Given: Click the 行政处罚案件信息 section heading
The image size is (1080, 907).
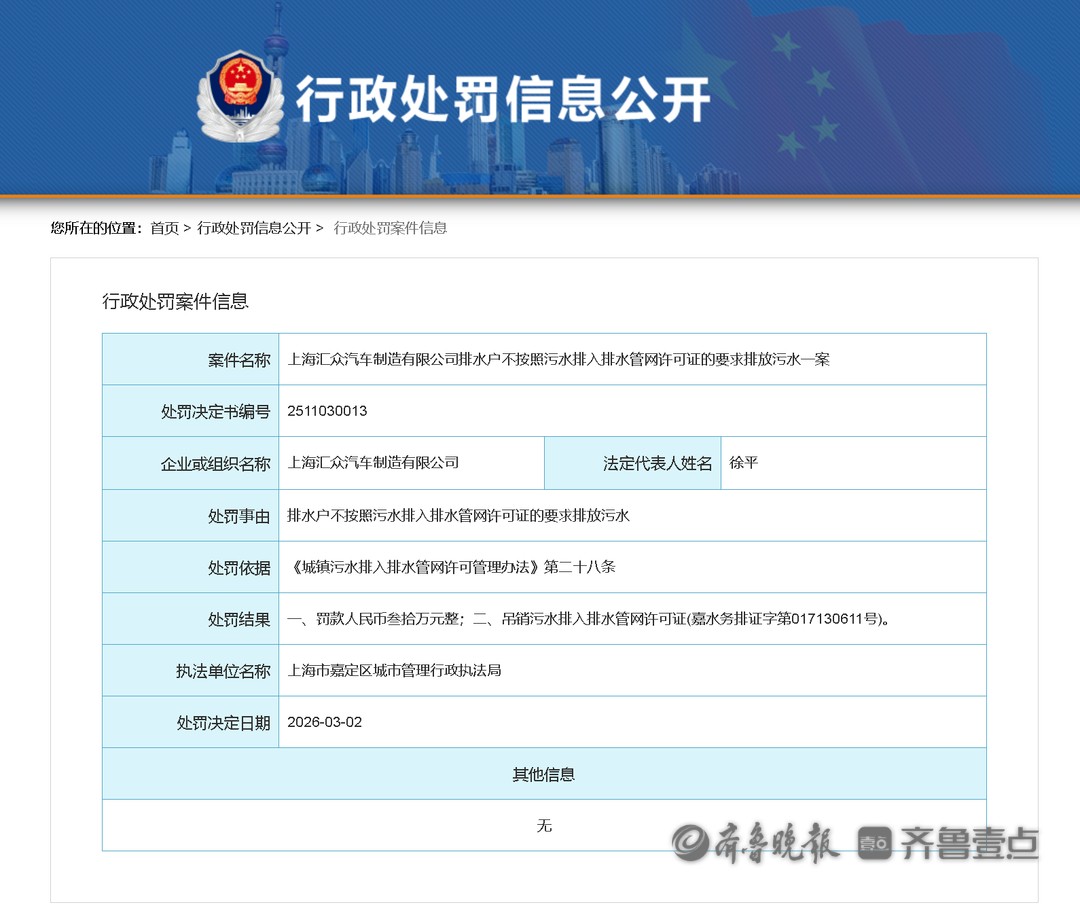Looking at the screenshot, I should (x=175, y=301).
